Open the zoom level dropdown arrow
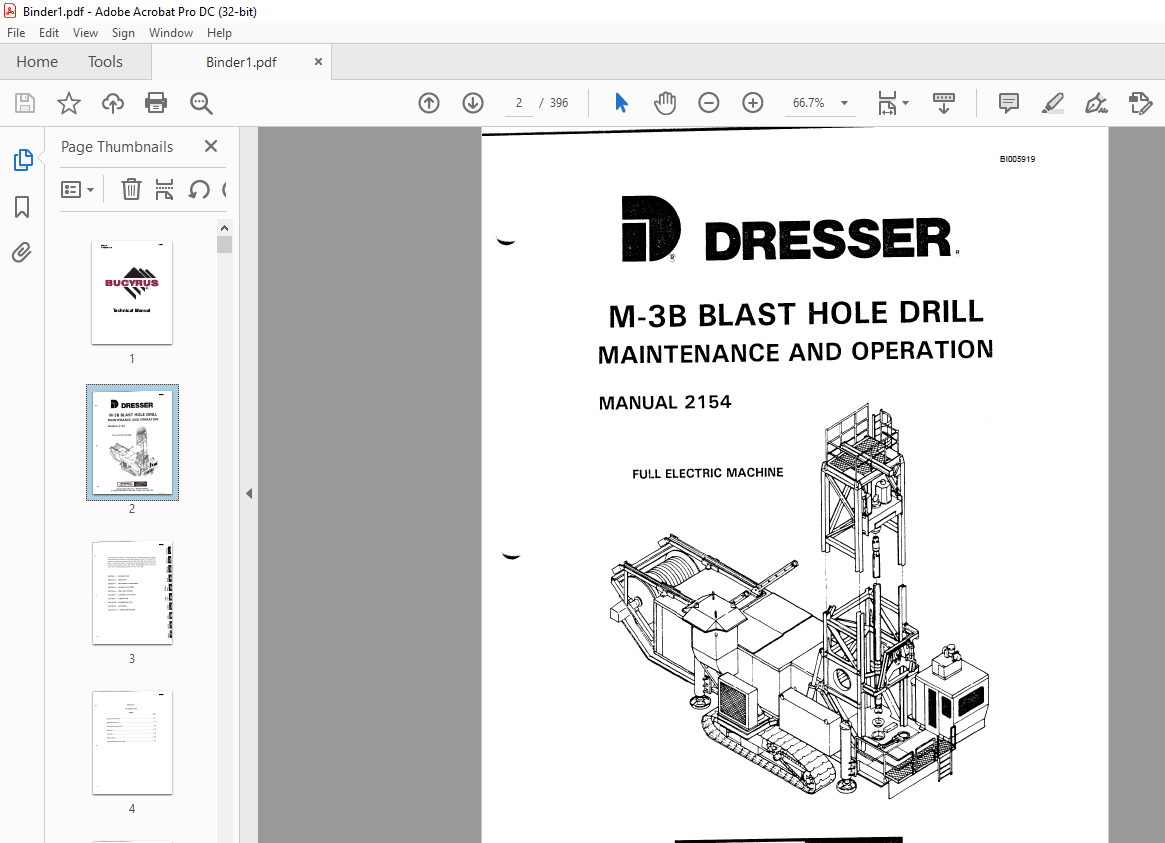The width and height of the screenshot is (1165, 843). coord(844,103)
